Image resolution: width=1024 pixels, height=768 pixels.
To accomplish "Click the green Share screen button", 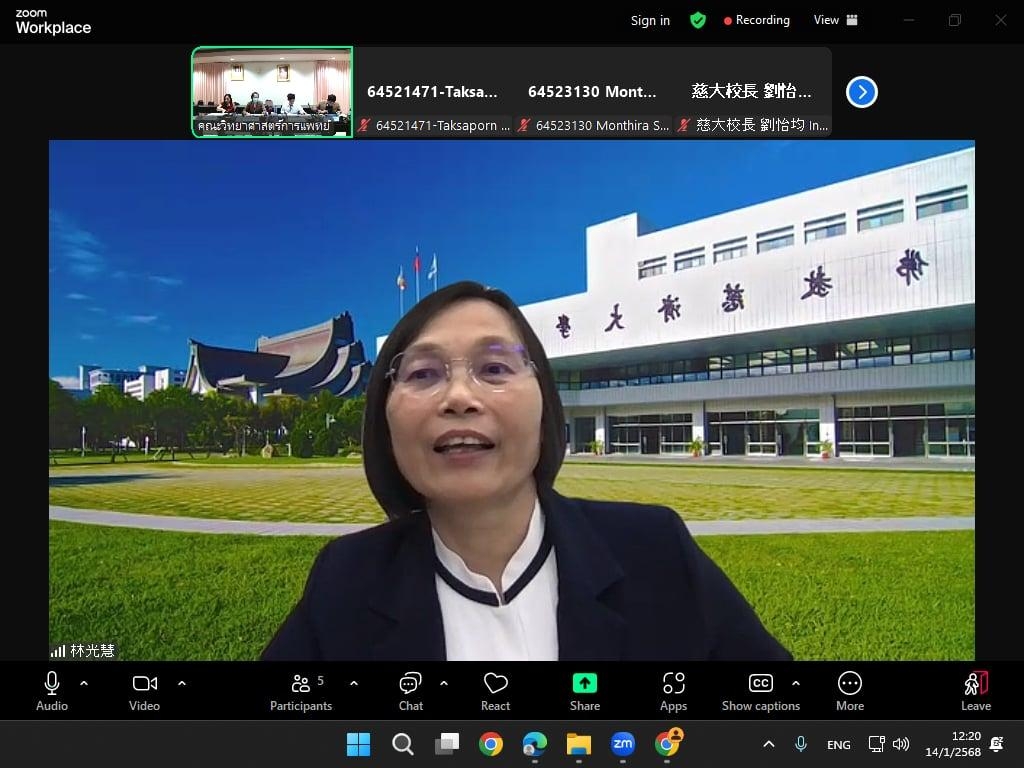I will [584, 691].
